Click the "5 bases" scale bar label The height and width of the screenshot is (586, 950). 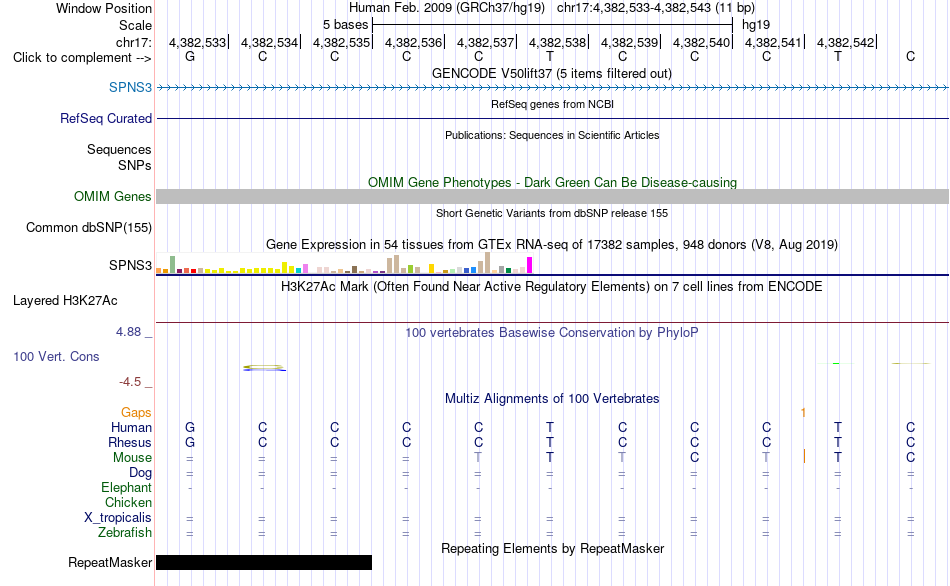[x=345, y=25]
